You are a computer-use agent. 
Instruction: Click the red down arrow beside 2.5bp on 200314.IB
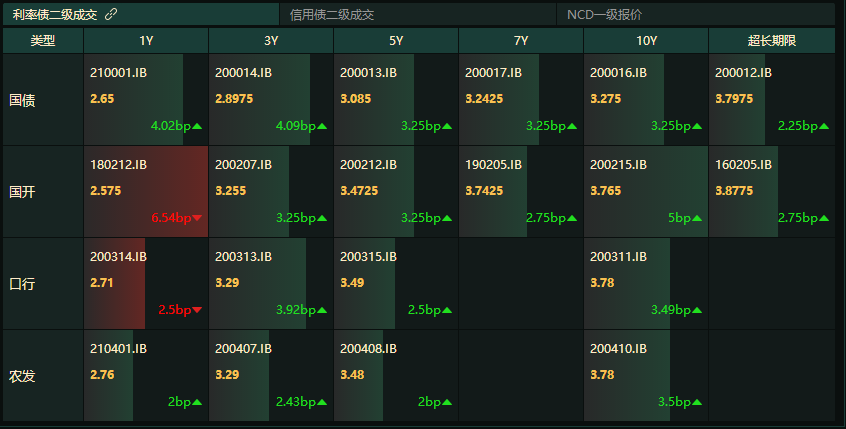tap(197, 310)
